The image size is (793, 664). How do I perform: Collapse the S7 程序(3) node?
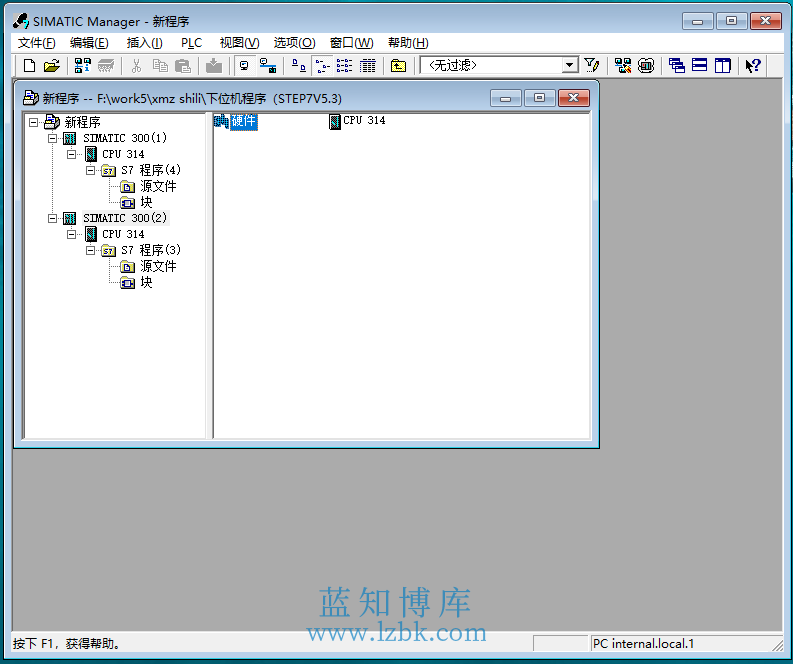tap(91, 250)
